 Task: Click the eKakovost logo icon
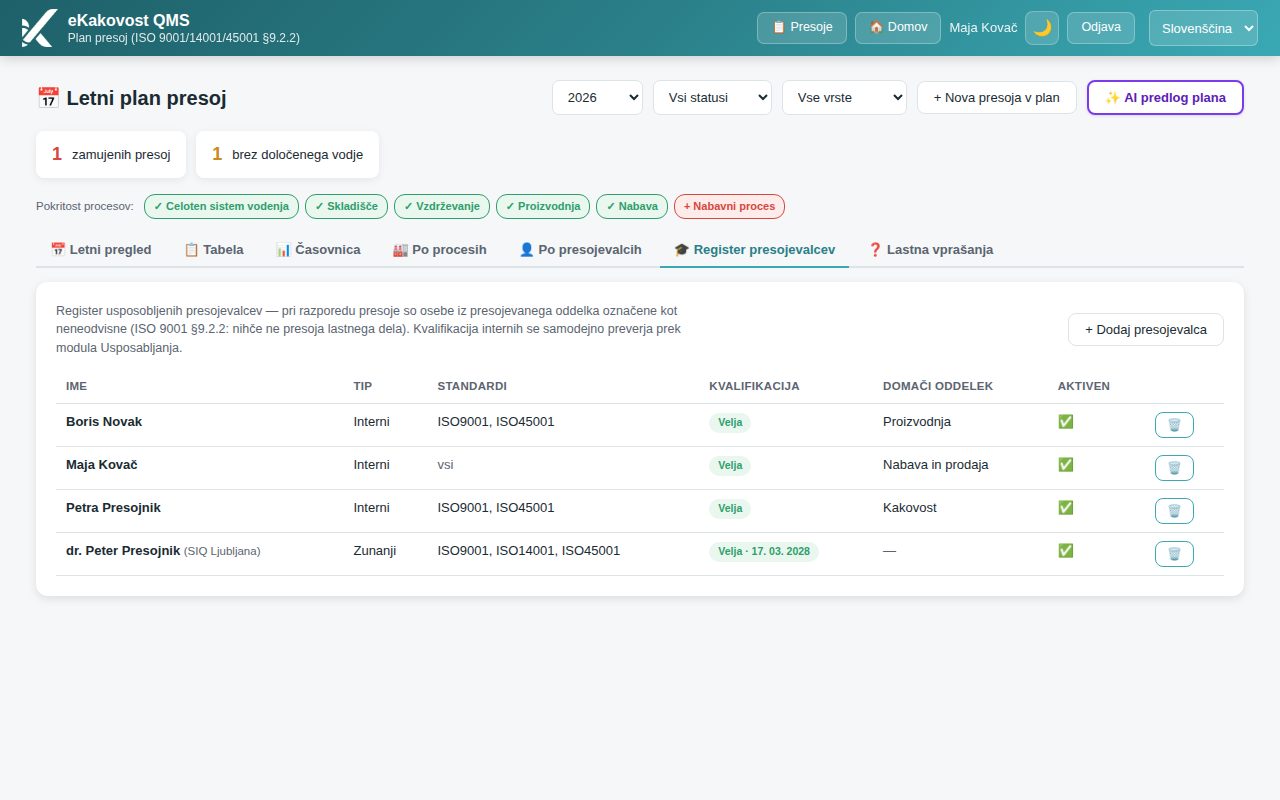pyautogui.click(x=38, y=28)
